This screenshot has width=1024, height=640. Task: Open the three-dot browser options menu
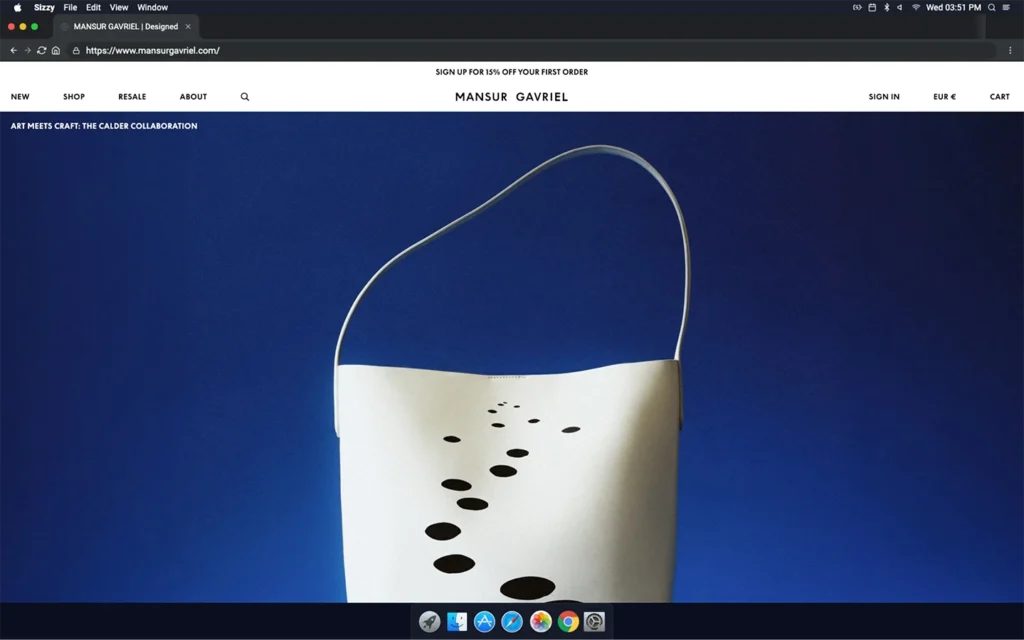point(1010,50)
